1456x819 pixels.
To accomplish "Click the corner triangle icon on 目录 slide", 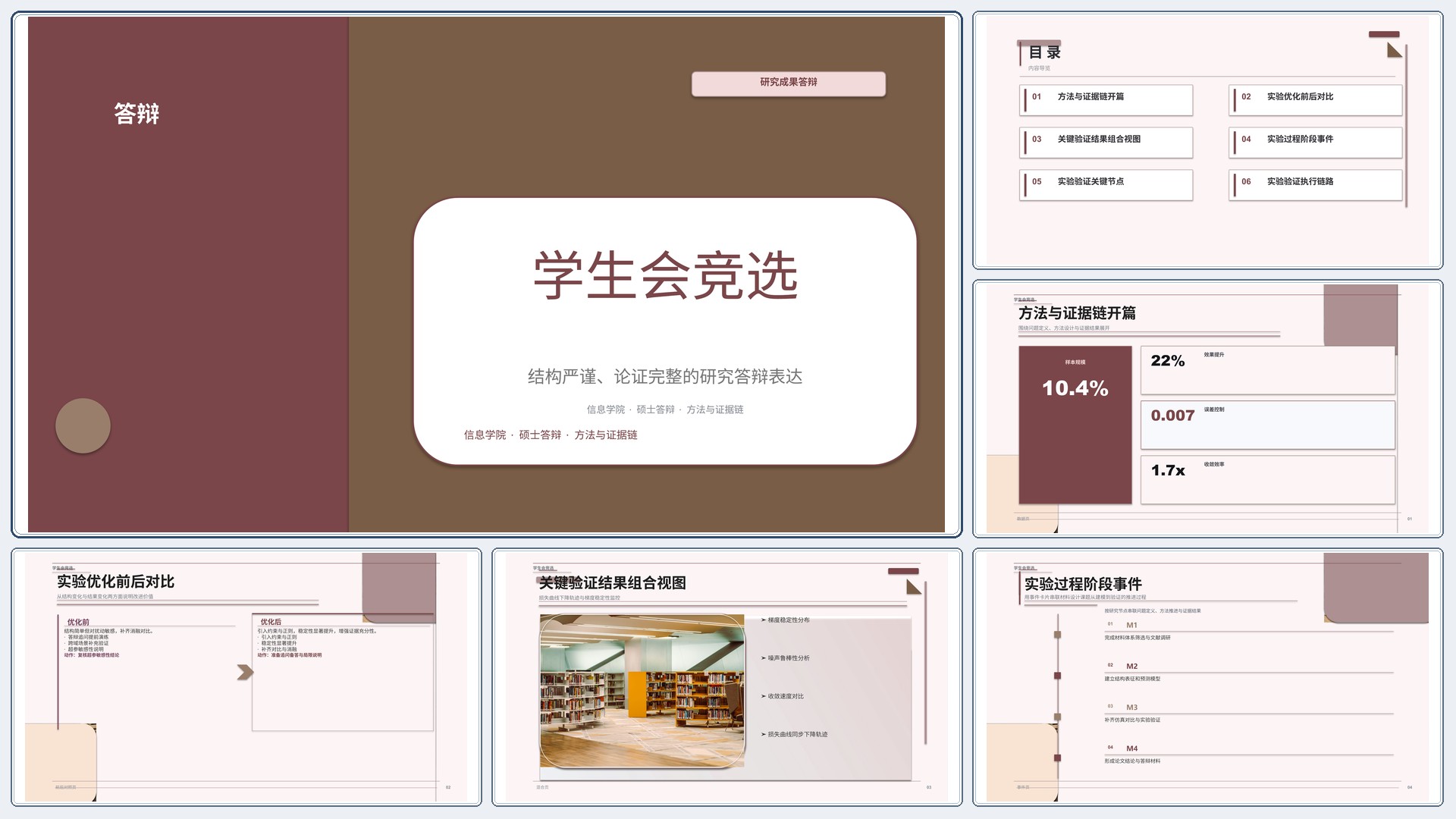I will pyautogui.click(x=1394, y=51).
